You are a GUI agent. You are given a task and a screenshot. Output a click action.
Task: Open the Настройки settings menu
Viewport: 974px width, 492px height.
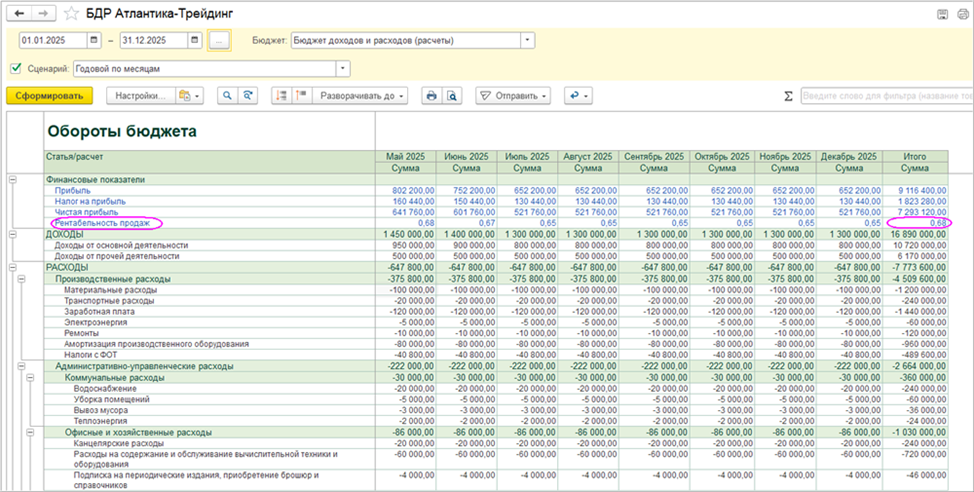pyautogui.click(x=140, y=96)
